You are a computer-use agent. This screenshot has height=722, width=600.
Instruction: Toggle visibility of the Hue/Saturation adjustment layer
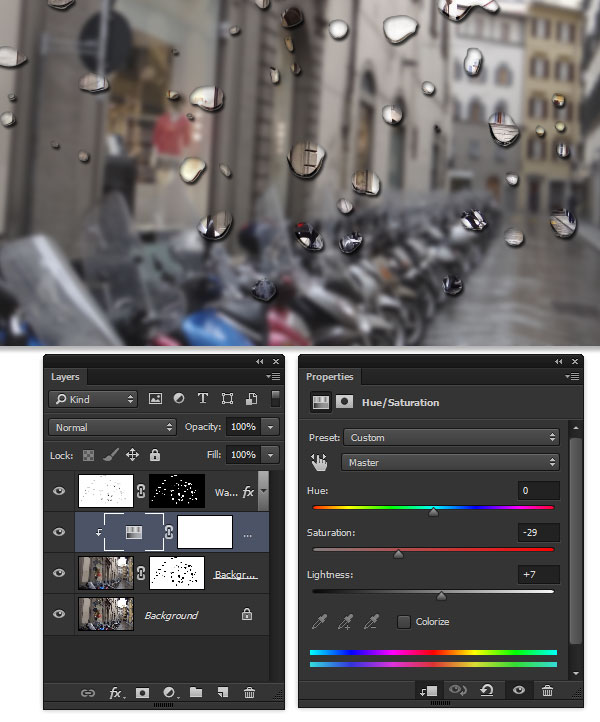tap(59, 533)
